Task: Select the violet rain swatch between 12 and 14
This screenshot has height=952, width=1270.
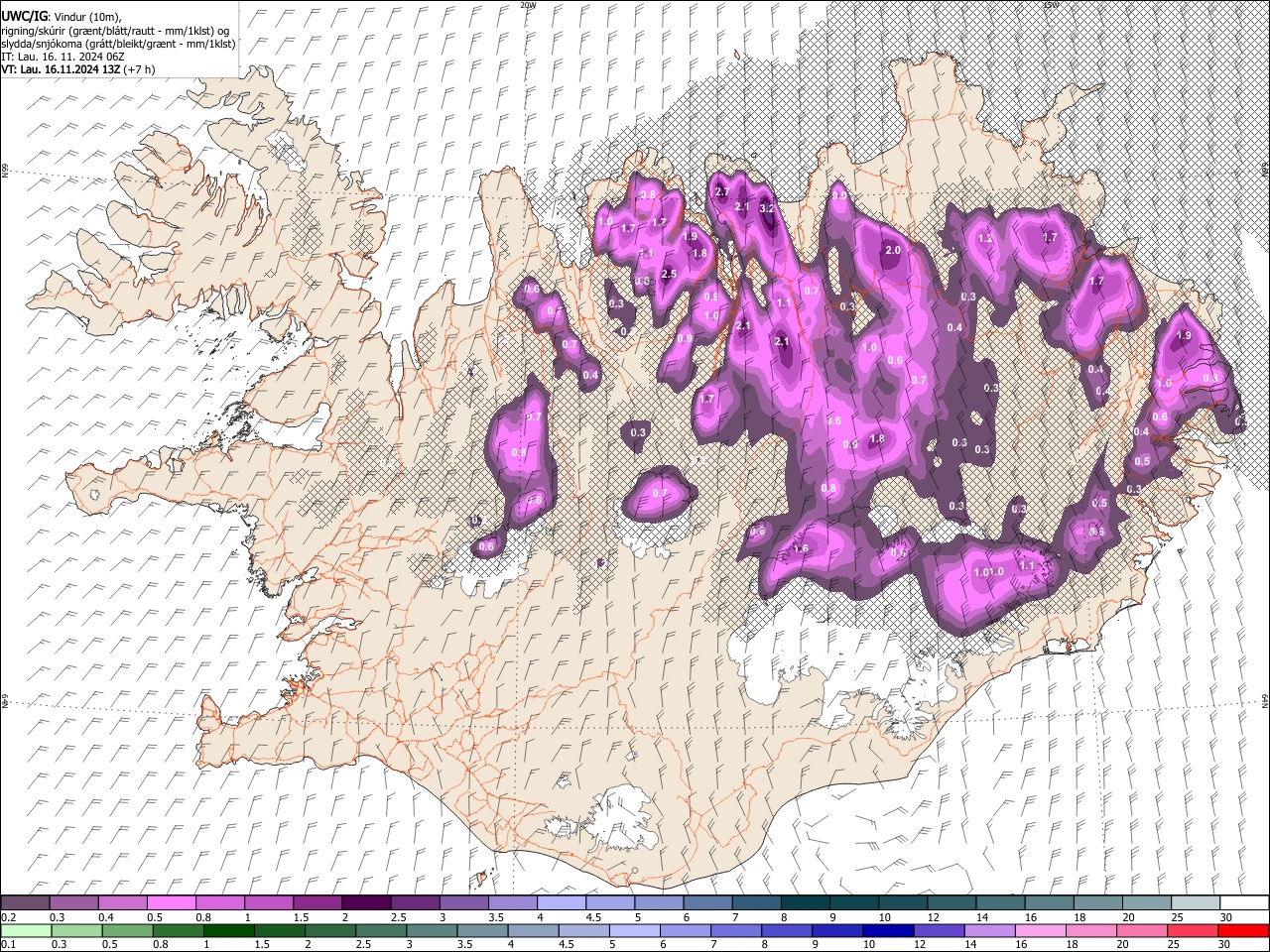Action: pos(939,931)
